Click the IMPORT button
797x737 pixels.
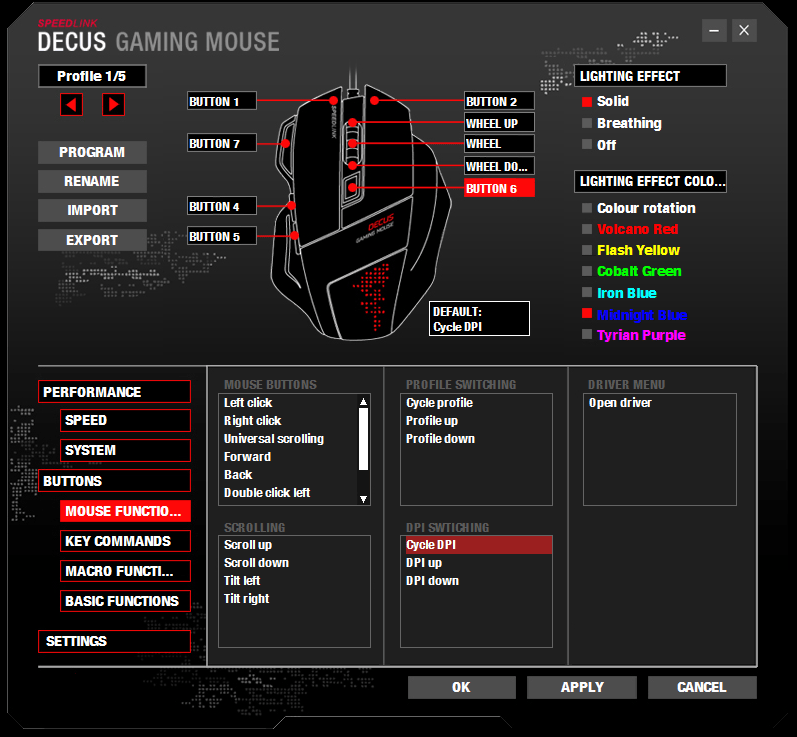click(92, 210)
